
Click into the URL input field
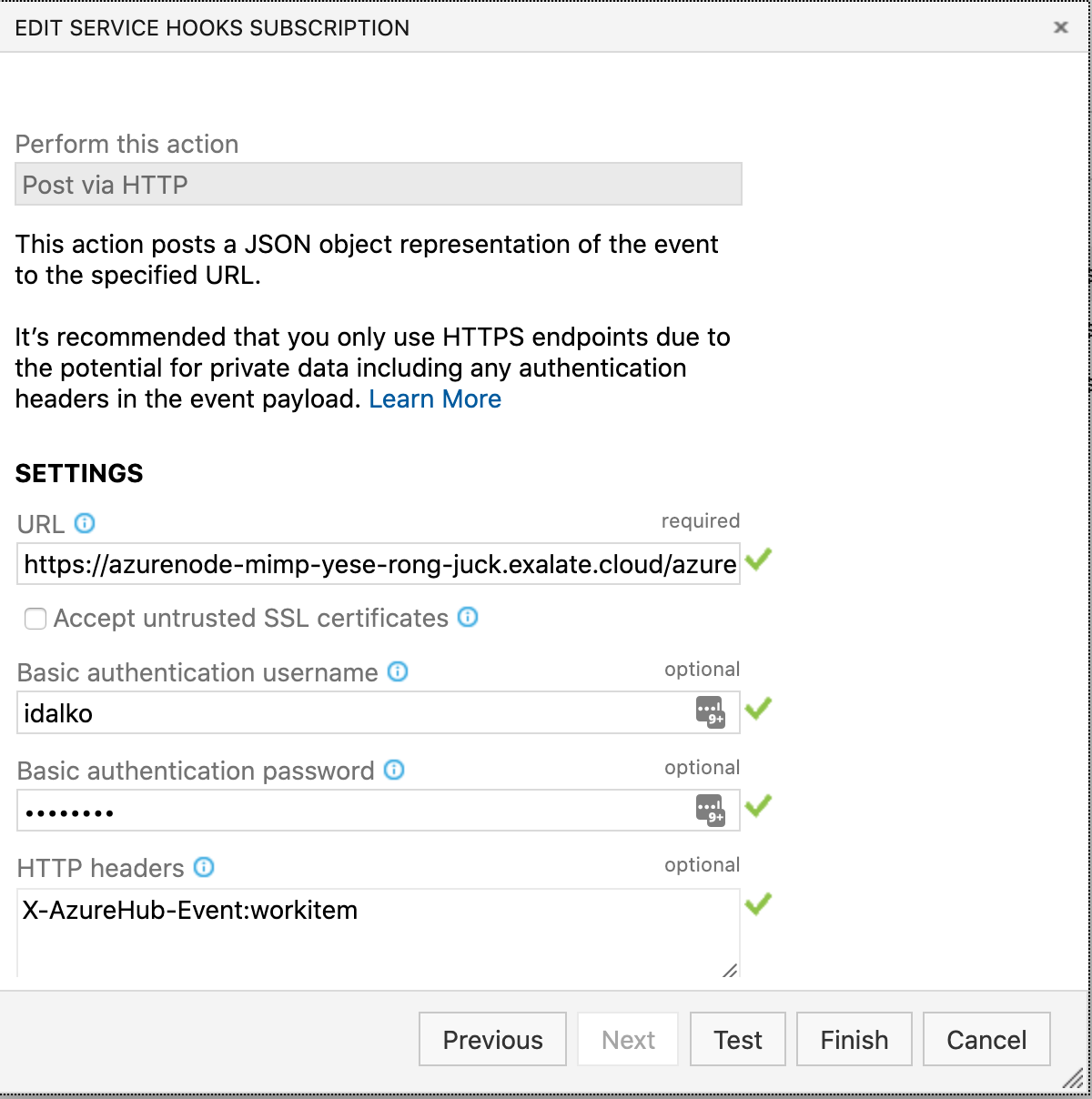tap(379, 564)
